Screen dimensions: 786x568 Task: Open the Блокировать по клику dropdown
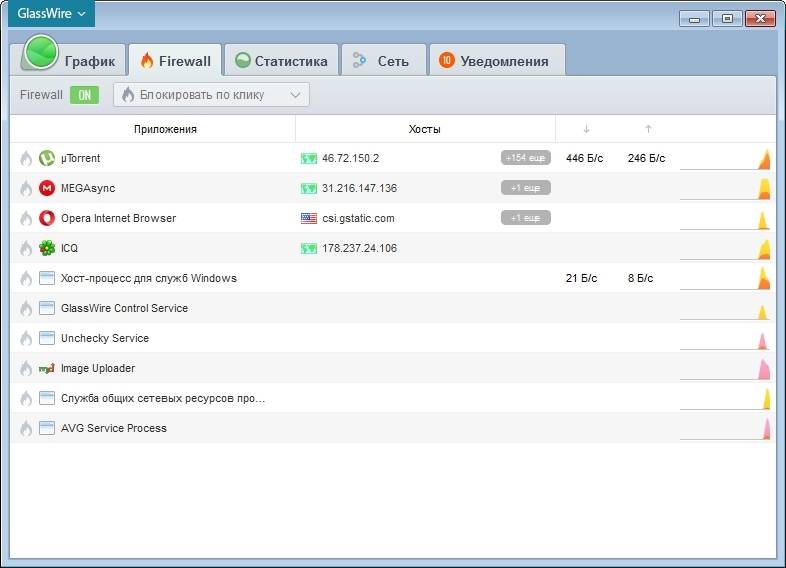[211, 95]
